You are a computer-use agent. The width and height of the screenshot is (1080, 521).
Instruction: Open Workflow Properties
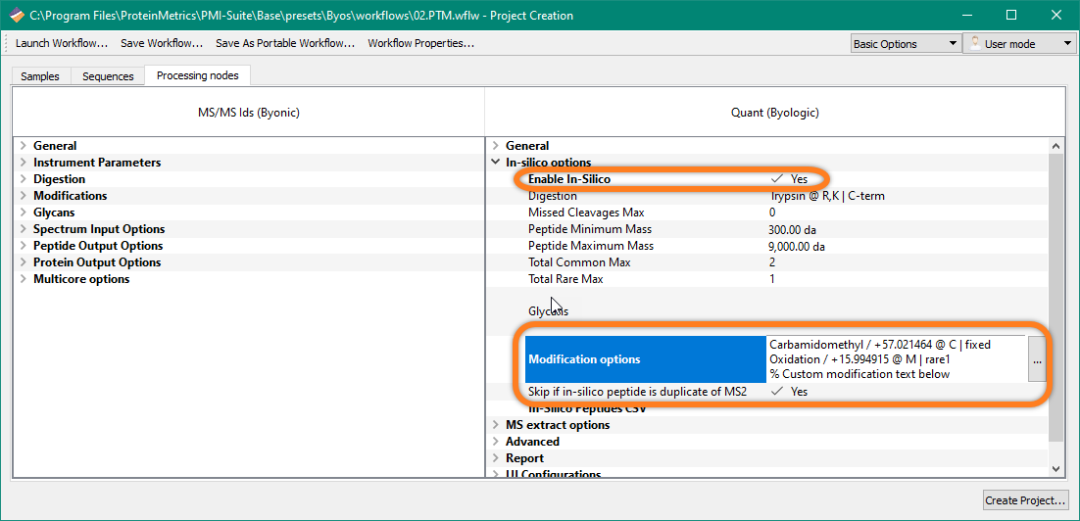click(x=420, y=43)
